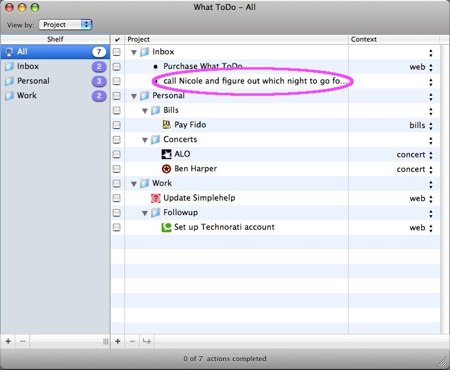Collapse the Followup group triangle
Viewport: 450px width, 370px height.
point(145,213)
